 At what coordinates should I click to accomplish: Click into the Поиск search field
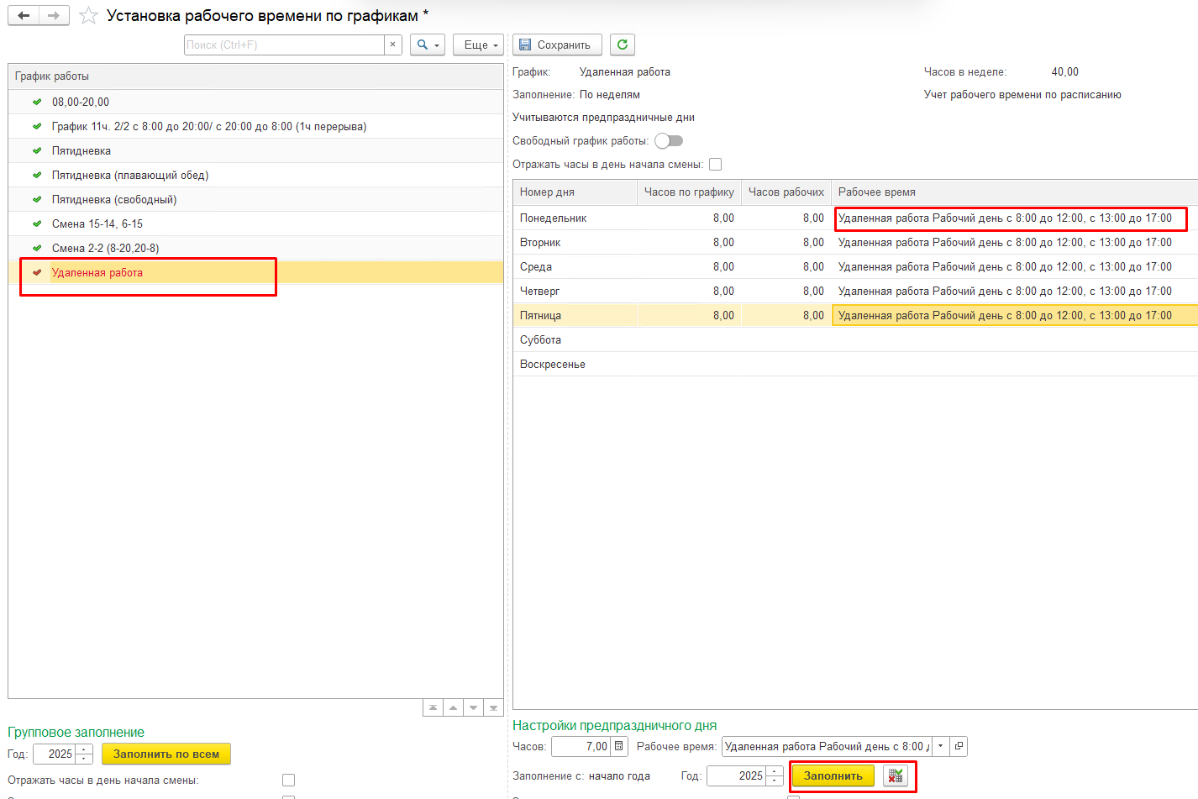click(284, 45)
